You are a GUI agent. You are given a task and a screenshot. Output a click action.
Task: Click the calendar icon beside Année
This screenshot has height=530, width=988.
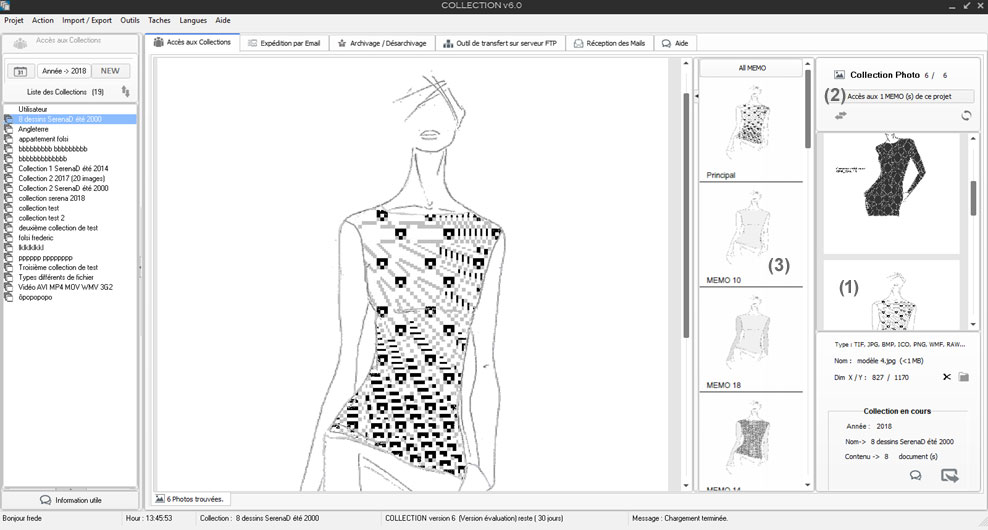point(20,71)
